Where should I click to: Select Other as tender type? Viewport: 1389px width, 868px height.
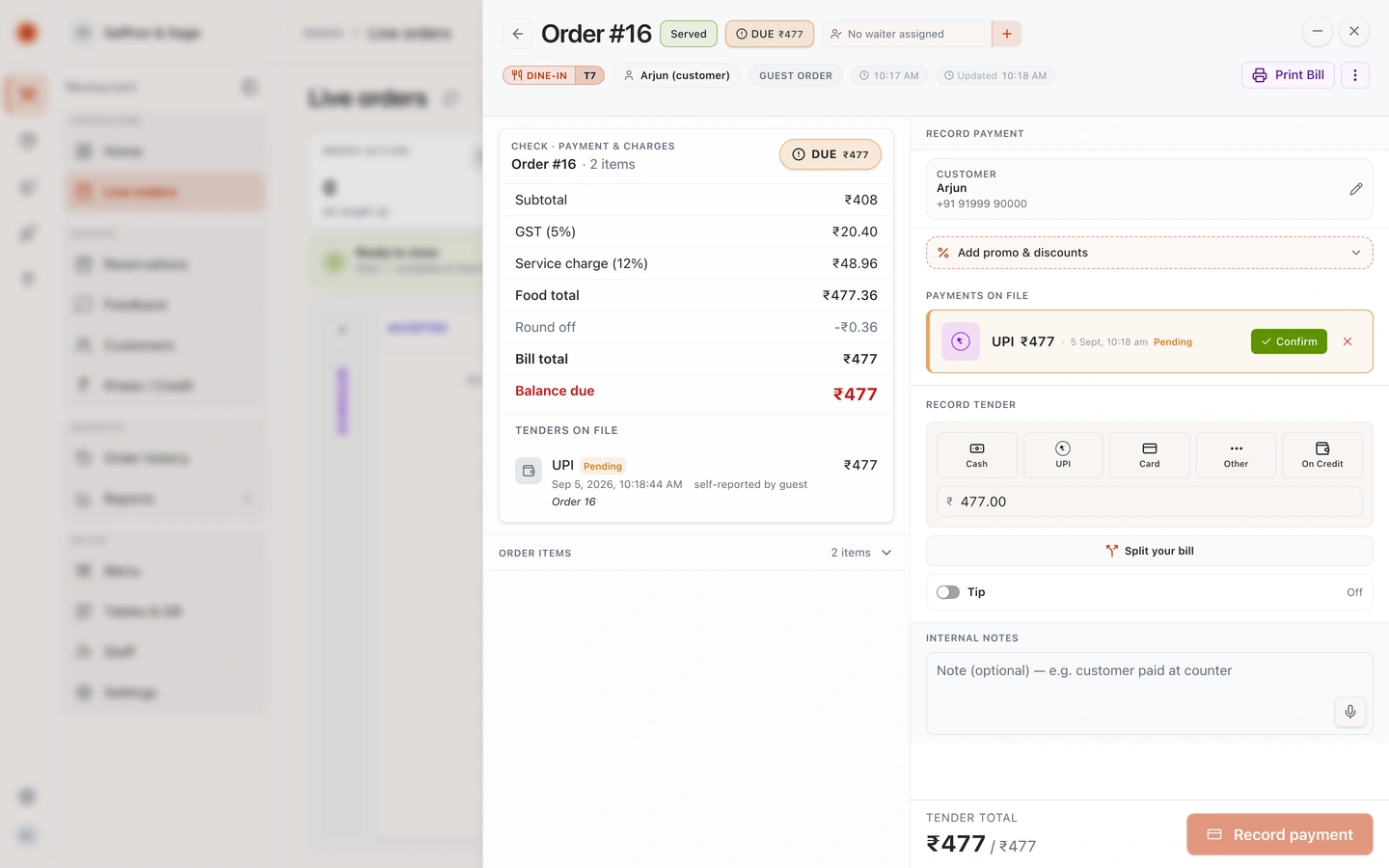coord(1236,455)
